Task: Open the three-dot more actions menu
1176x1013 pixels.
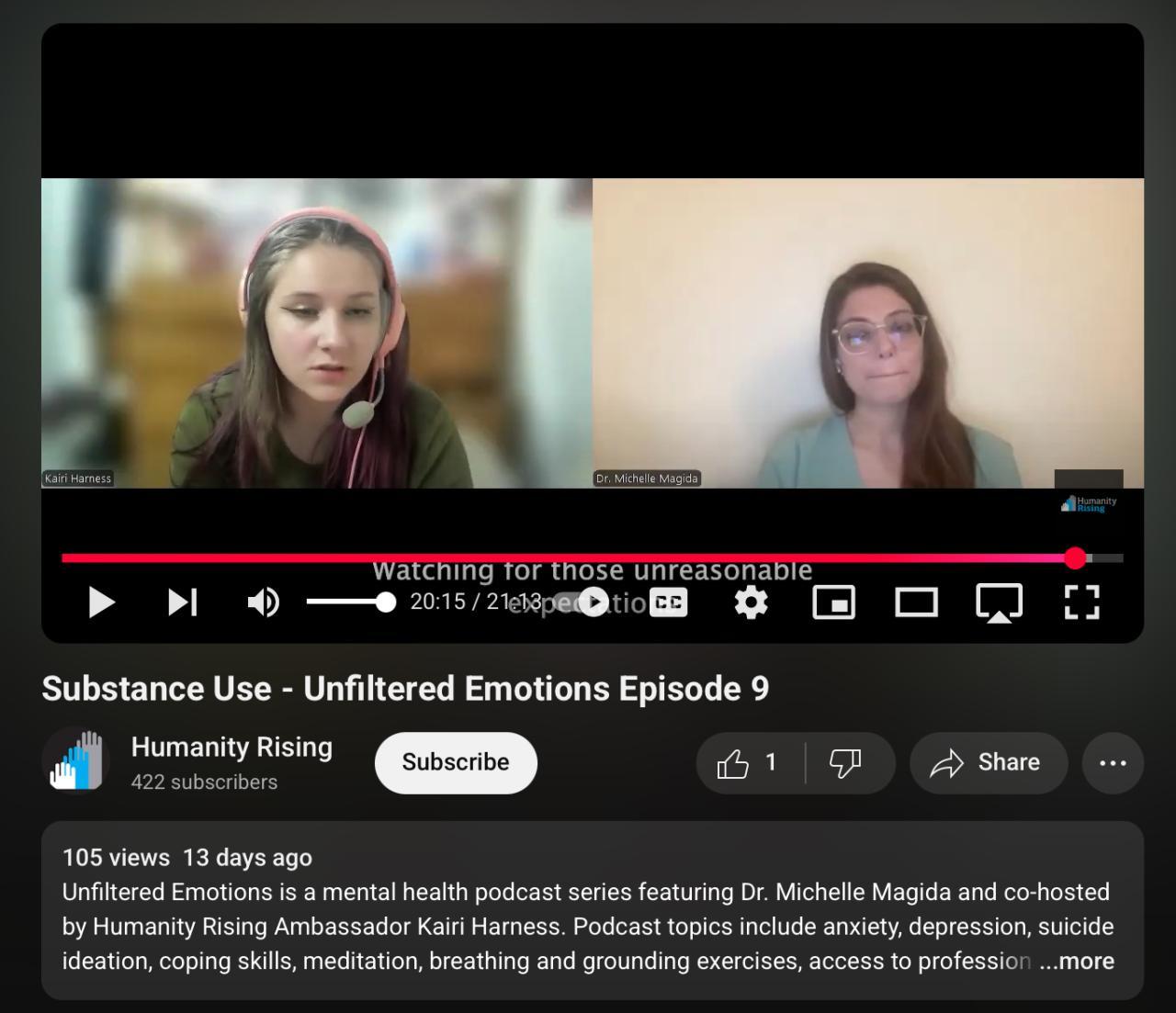Action: click(x=1113, y=762)
